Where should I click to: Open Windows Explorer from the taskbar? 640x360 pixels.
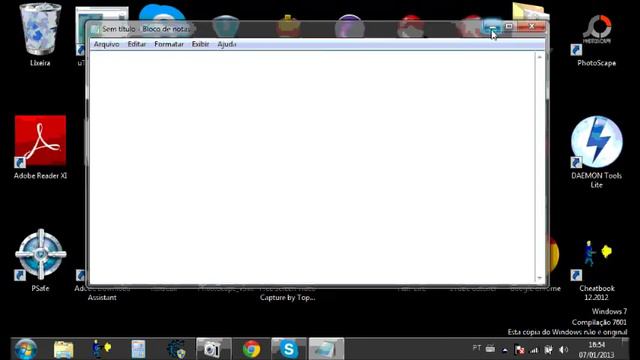(63, 349)
